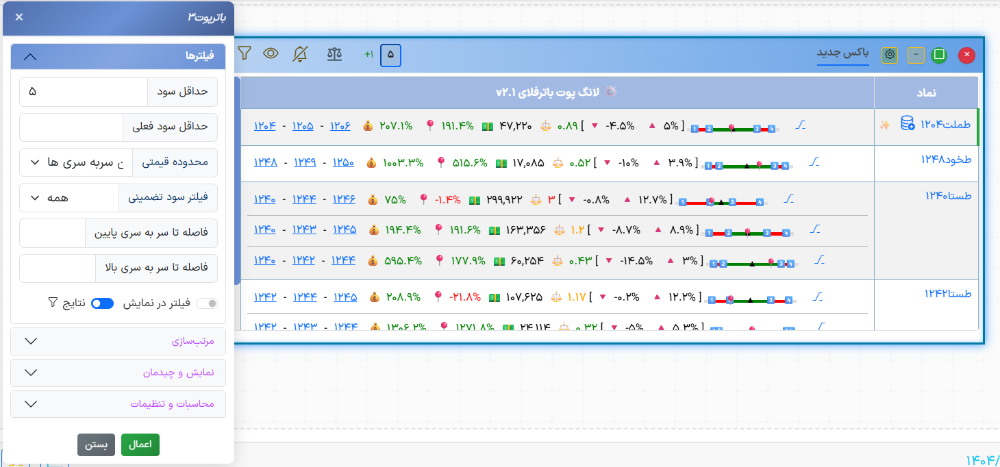Image resolution: width=1000 pixels, height=467 pixels.
Task: Expand the محاسبات و تنظیمات section
Action: (x=118, y=404)
